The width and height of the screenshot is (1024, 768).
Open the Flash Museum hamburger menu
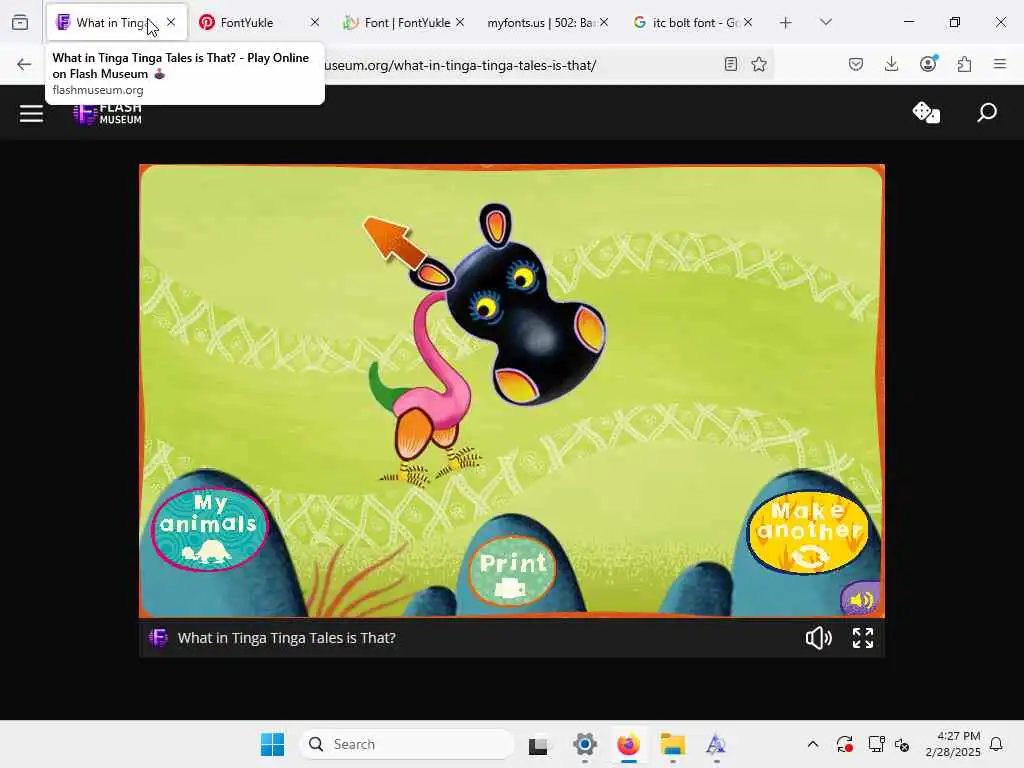click(31, 114)
